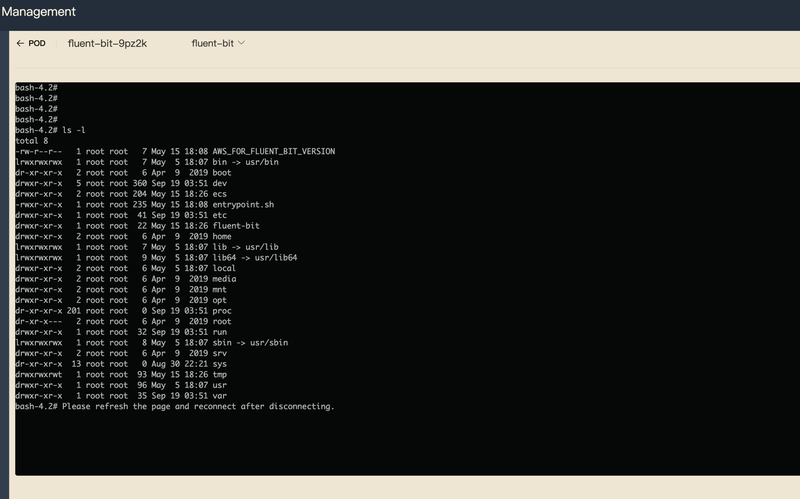Click the root directory row
Viewport: 800px width, 499px height.
click(x=123, y=321)
